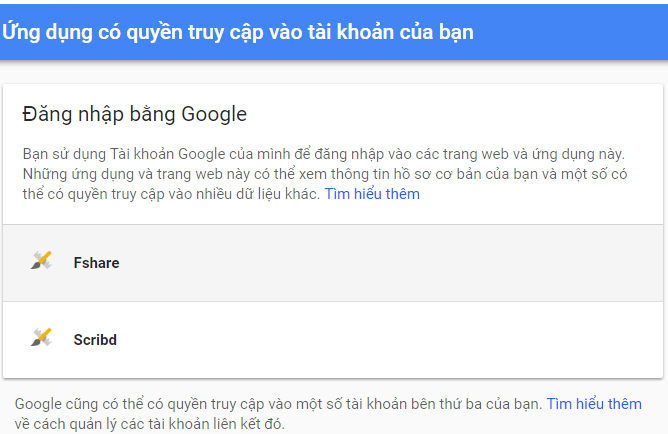
Task: Click empty space right of 'Đăng nhập bằng Google'
Action: click(x=450, y=114)
